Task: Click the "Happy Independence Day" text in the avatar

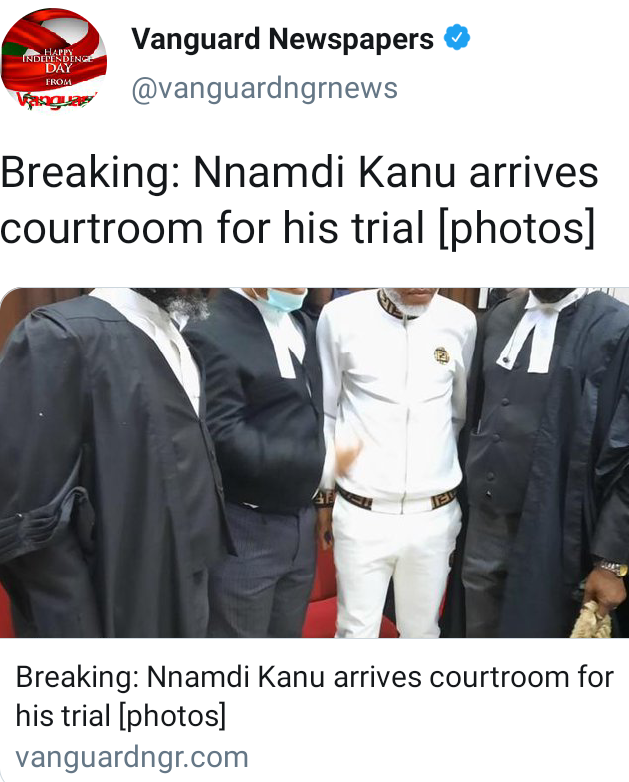Action: point(57,59)
